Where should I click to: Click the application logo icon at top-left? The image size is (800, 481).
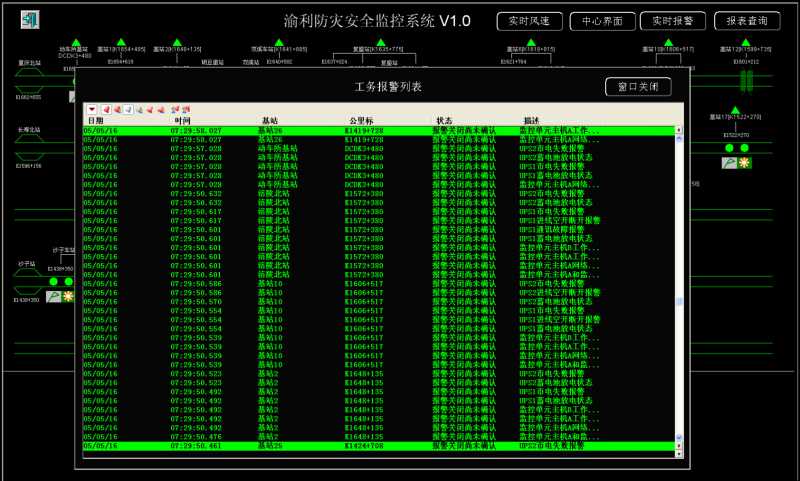pos(30,20)
